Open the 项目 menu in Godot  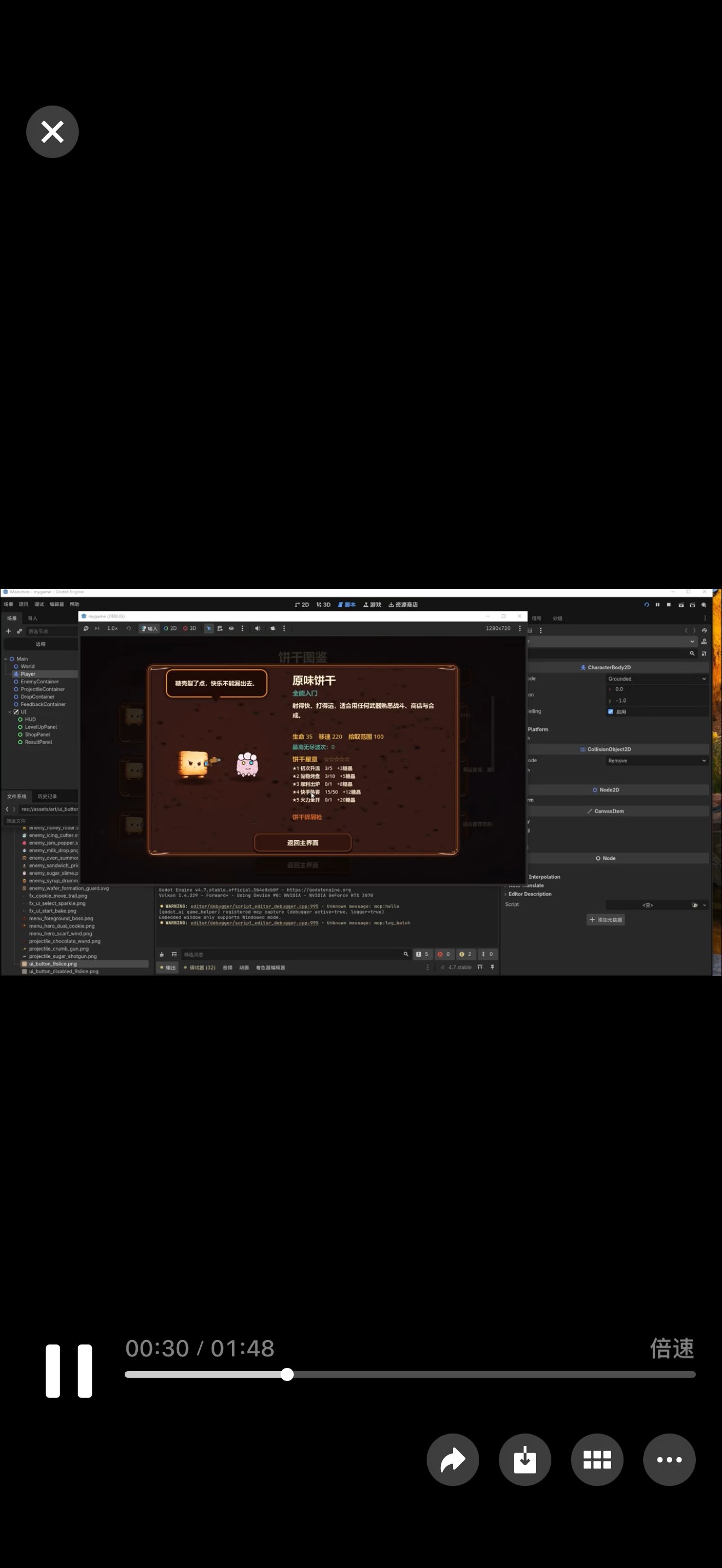(24, 605)
